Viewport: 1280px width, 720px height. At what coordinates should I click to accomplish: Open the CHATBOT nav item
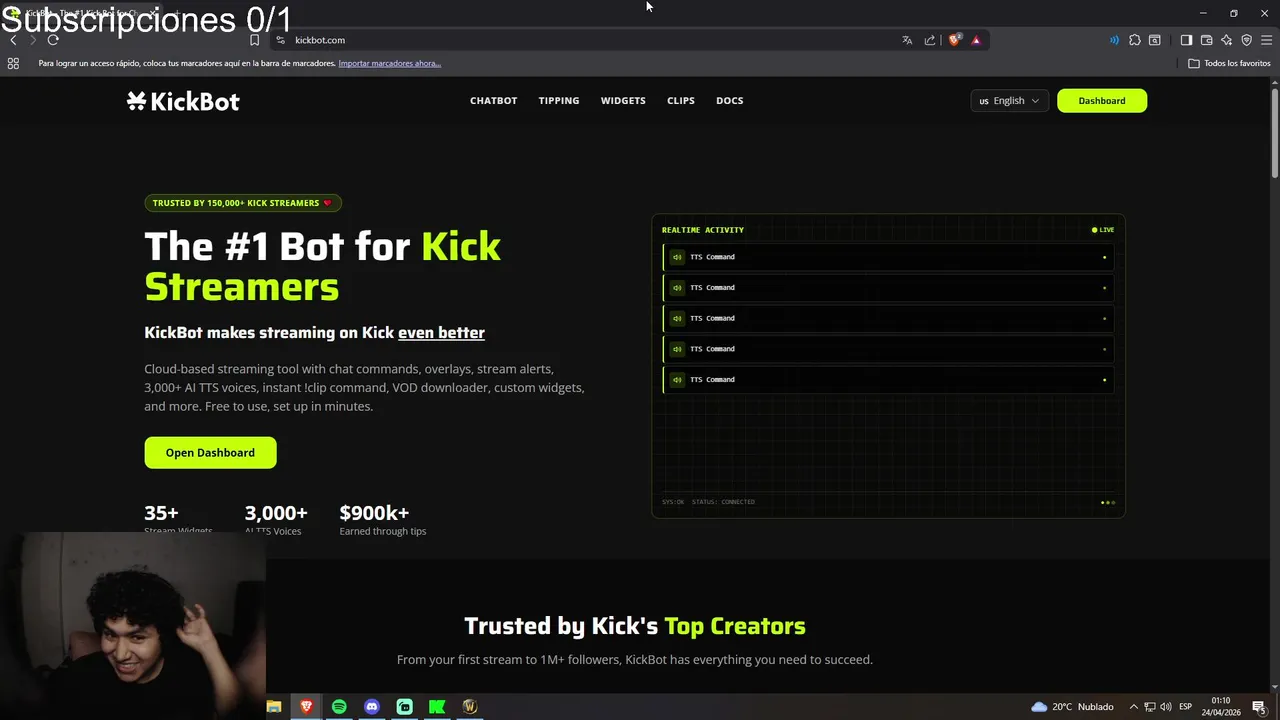[494, 101]
